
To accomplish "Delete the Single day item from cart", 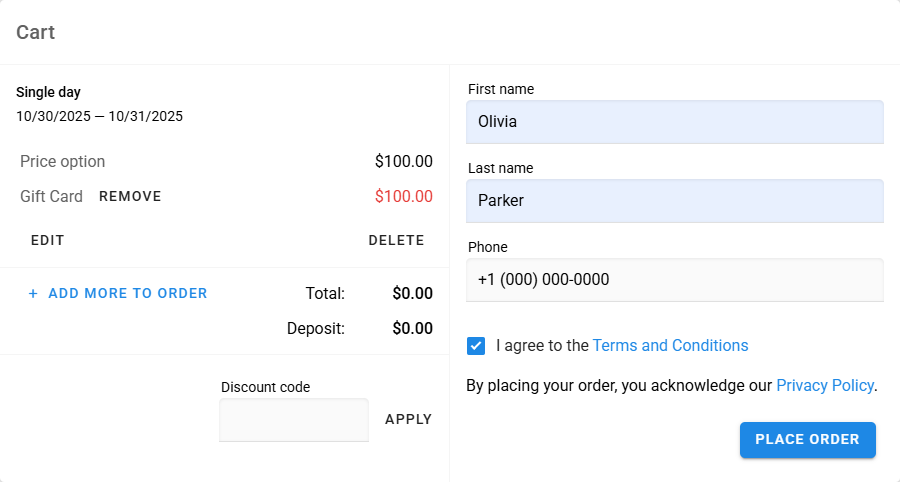I will 396,241.
